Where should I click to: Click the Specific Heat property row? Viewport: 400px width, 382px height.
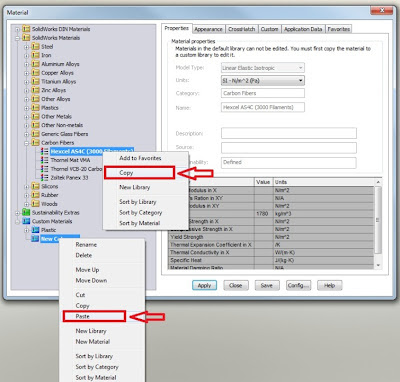pyautogui.click(x=271, y=260)
